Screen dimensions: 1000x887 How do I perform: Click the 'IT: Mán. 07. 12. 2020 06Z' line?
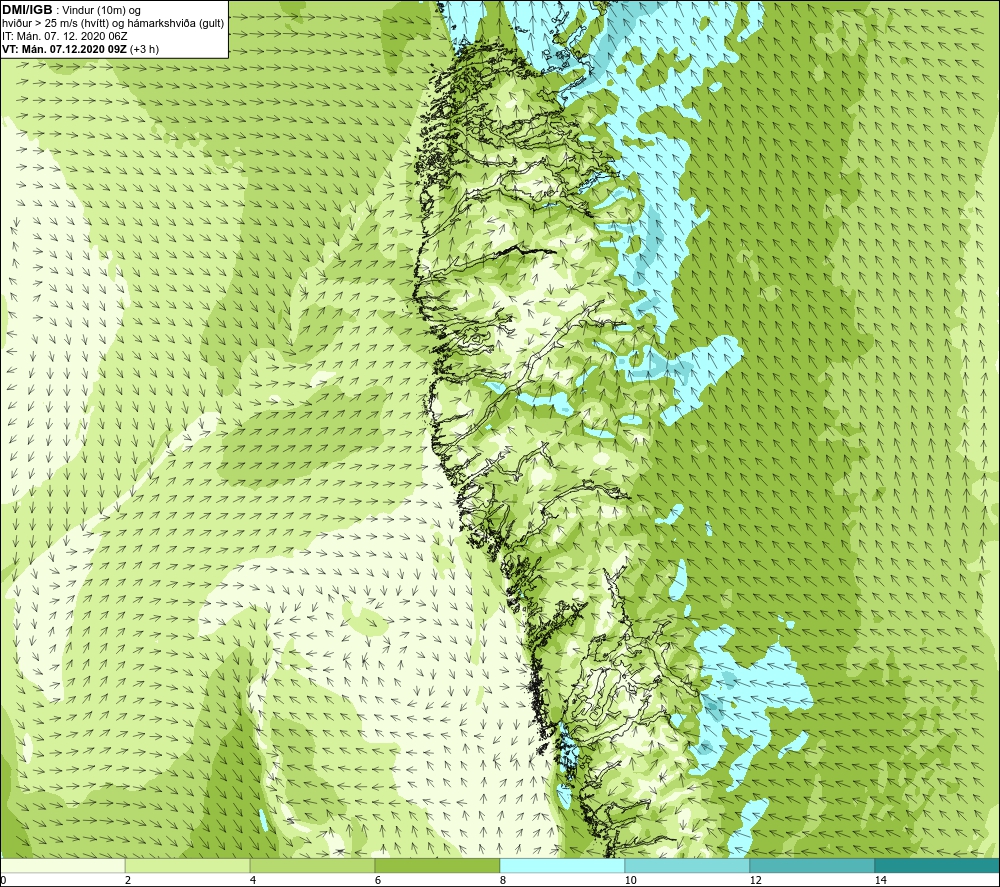(x=64, y=36)
